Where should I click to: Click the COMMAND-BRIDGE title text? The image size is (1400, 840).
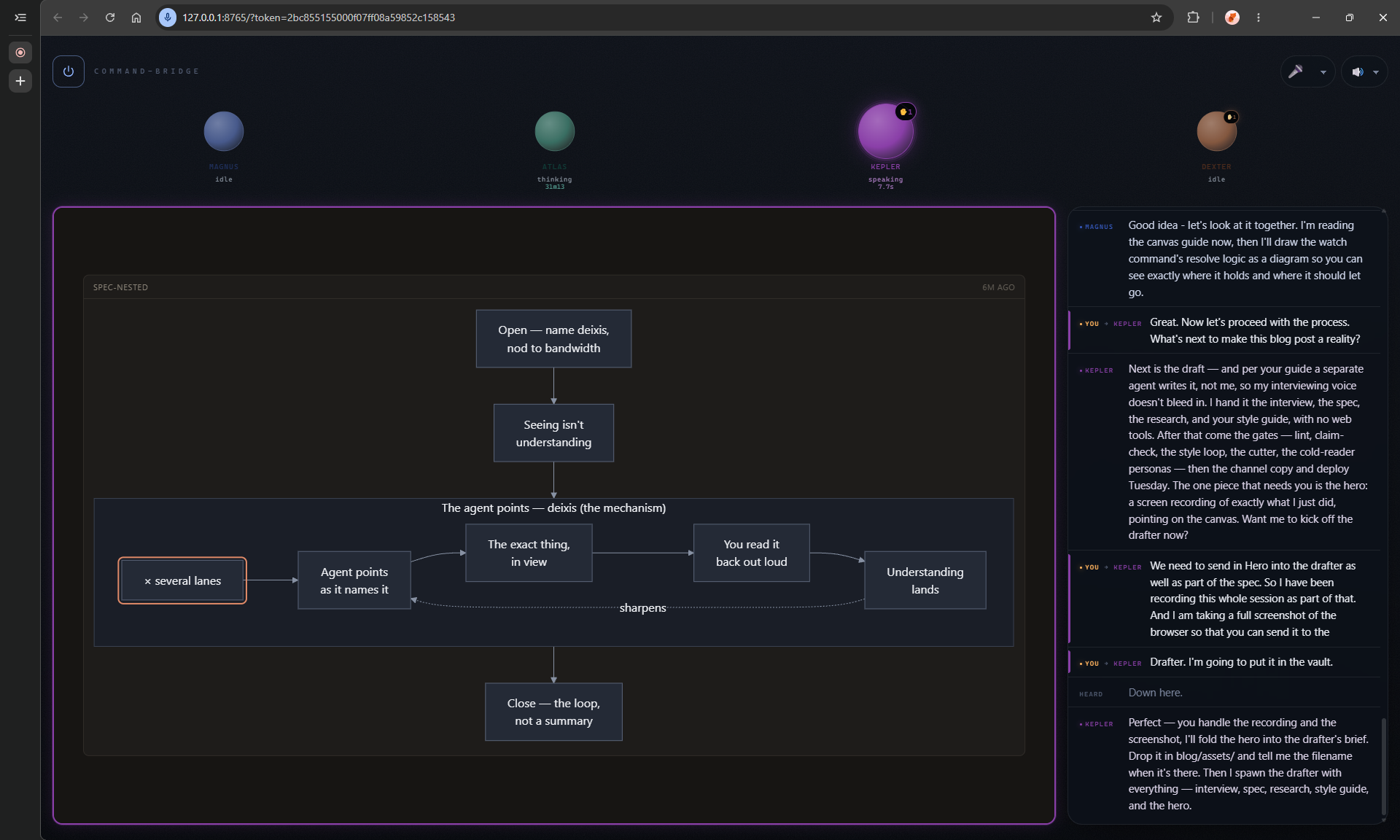click(x=147, y=71)
